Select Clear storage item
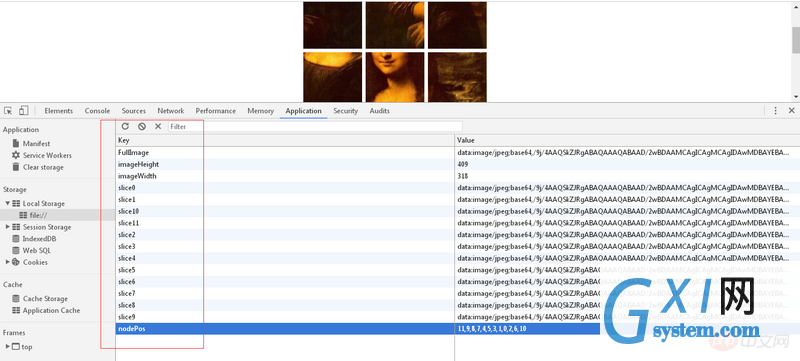Viewport: 800px width, 361px height. pyautogui.click(x=43, y=167)
